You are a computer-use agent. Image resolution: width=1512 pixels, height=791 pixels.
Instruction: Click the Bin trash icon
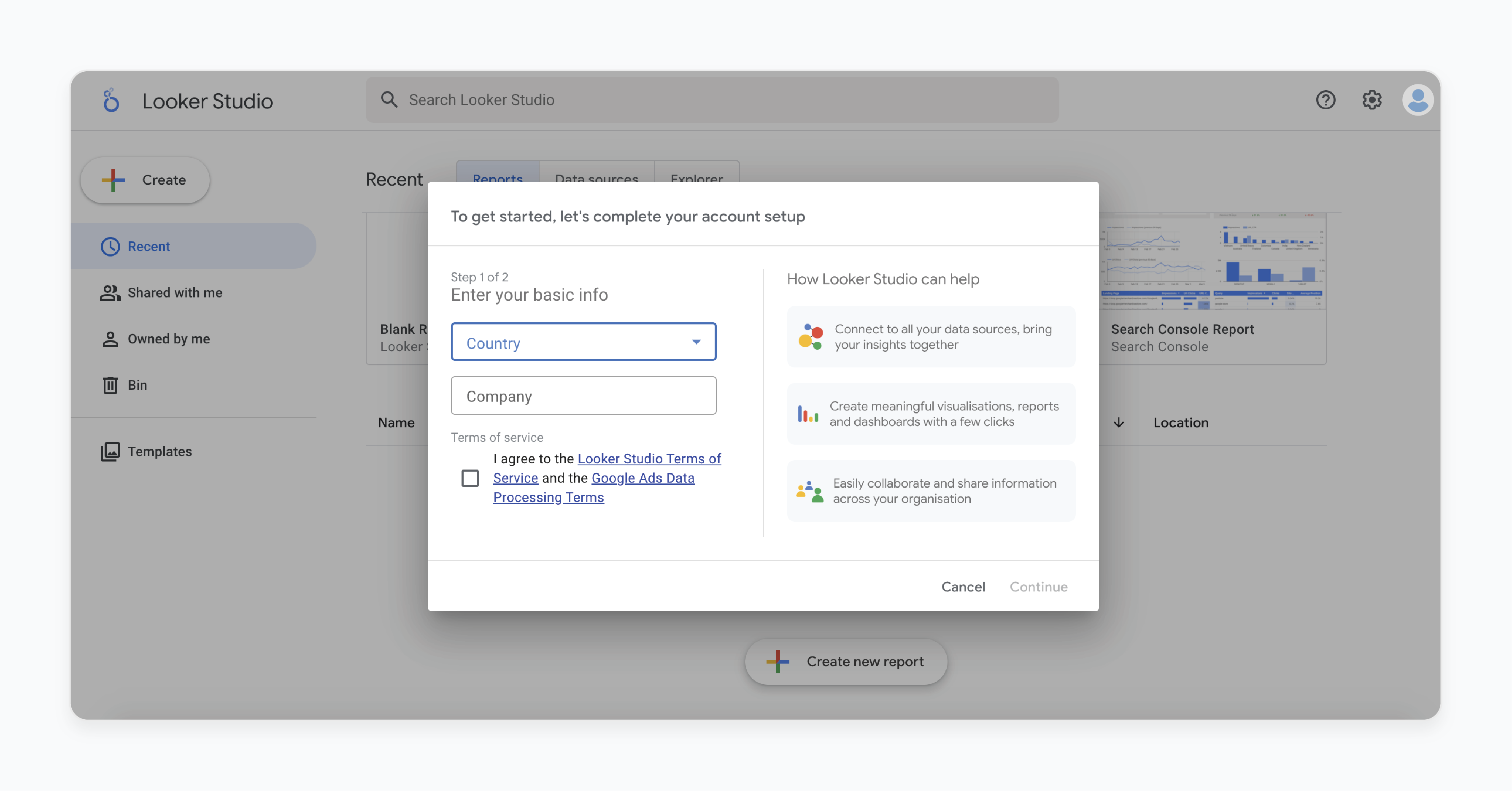pyautogui.click(x=111, y=385)
